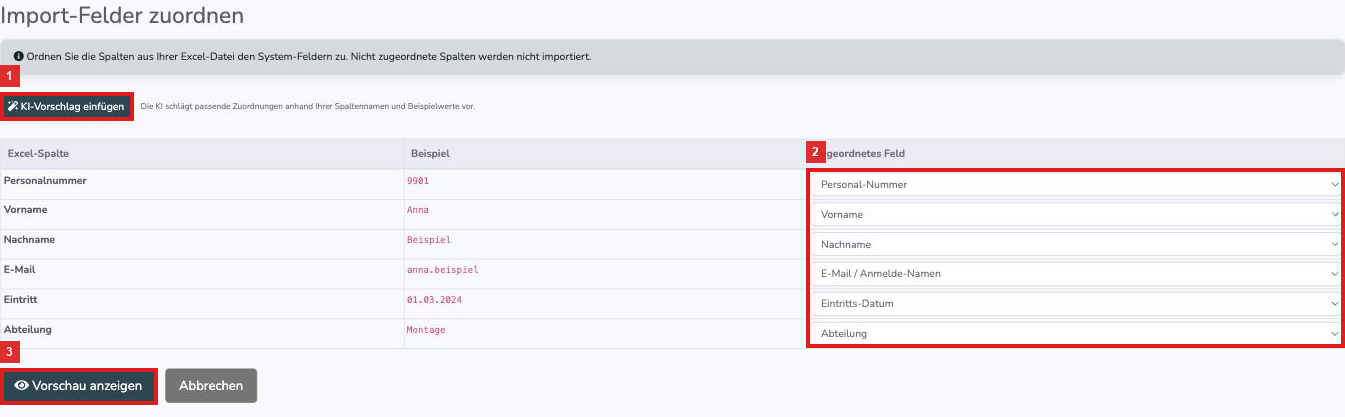Open the Vorname assigned field dropdown

(x=1076, y=214)
